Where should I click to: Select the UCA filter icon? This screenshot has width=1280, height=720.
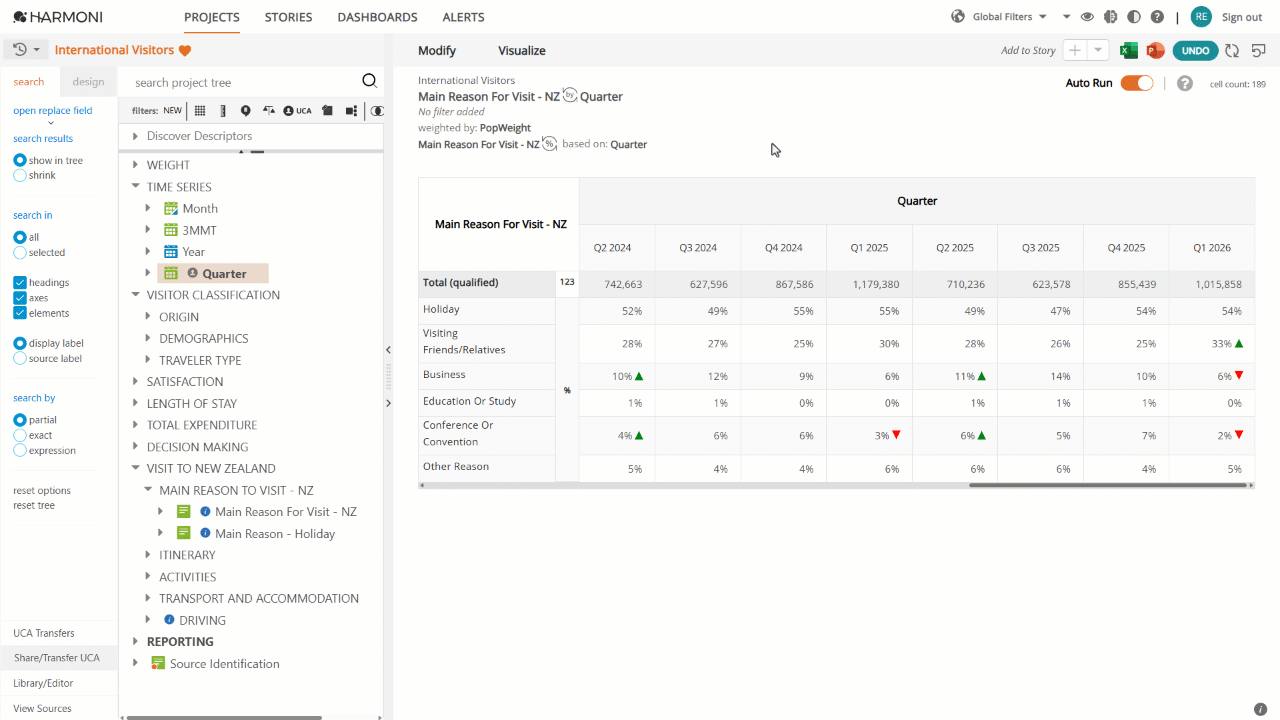coord(297,111)
